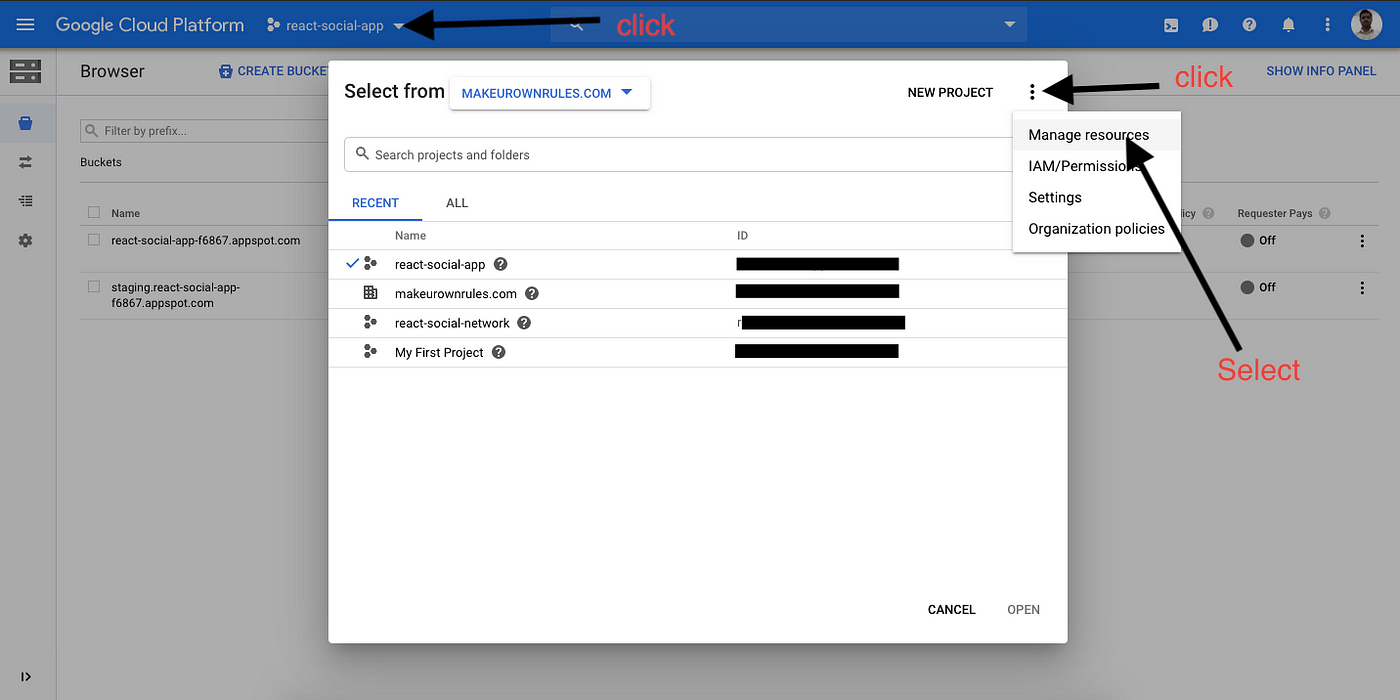1400x700 pixels.
Task: Expand the sidebar with bottom toggle arrow
Action: [x=25, y=677]
